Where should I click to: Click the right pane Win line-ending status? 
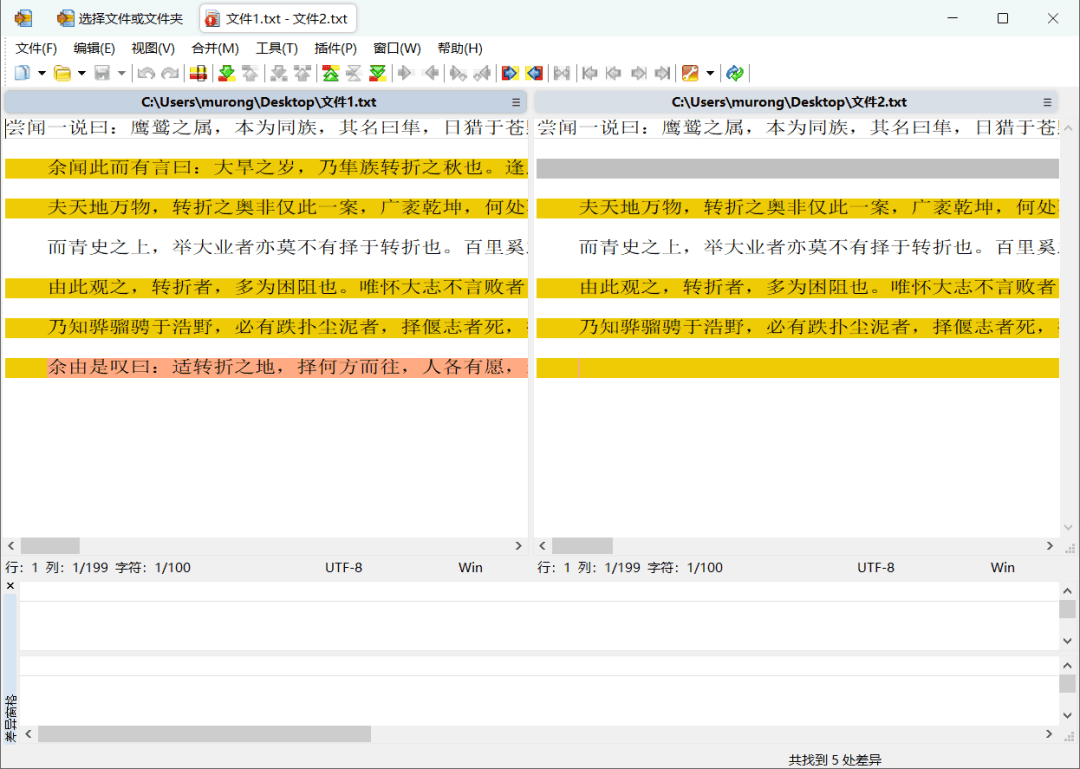(1003, 568)
